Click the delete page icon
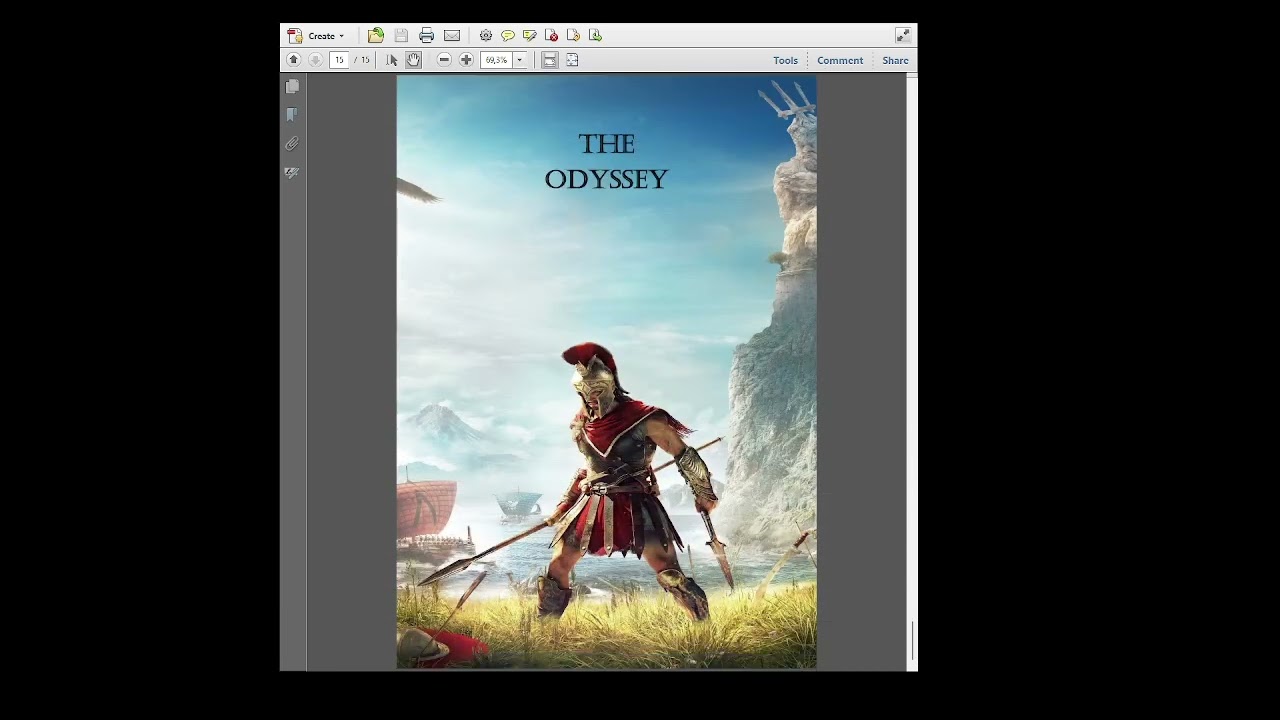Viewport: 1280px width, 720px height. click(x=552, y=36)
